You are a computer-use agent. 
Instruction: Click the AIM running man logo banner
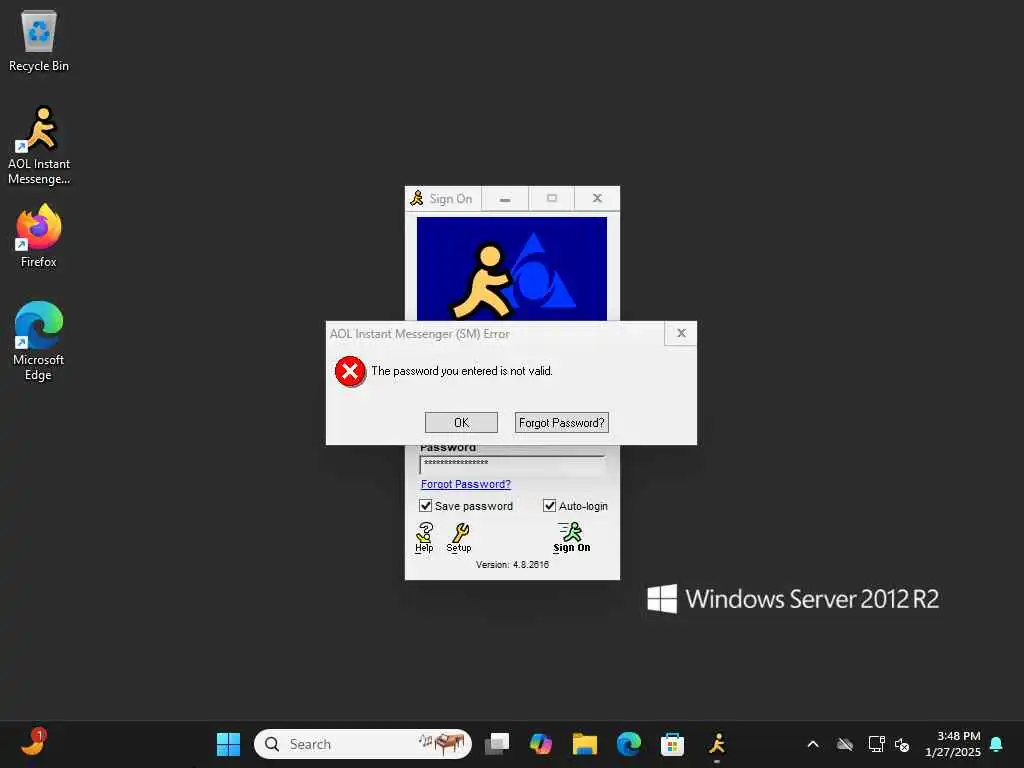[x=512, y=269]
